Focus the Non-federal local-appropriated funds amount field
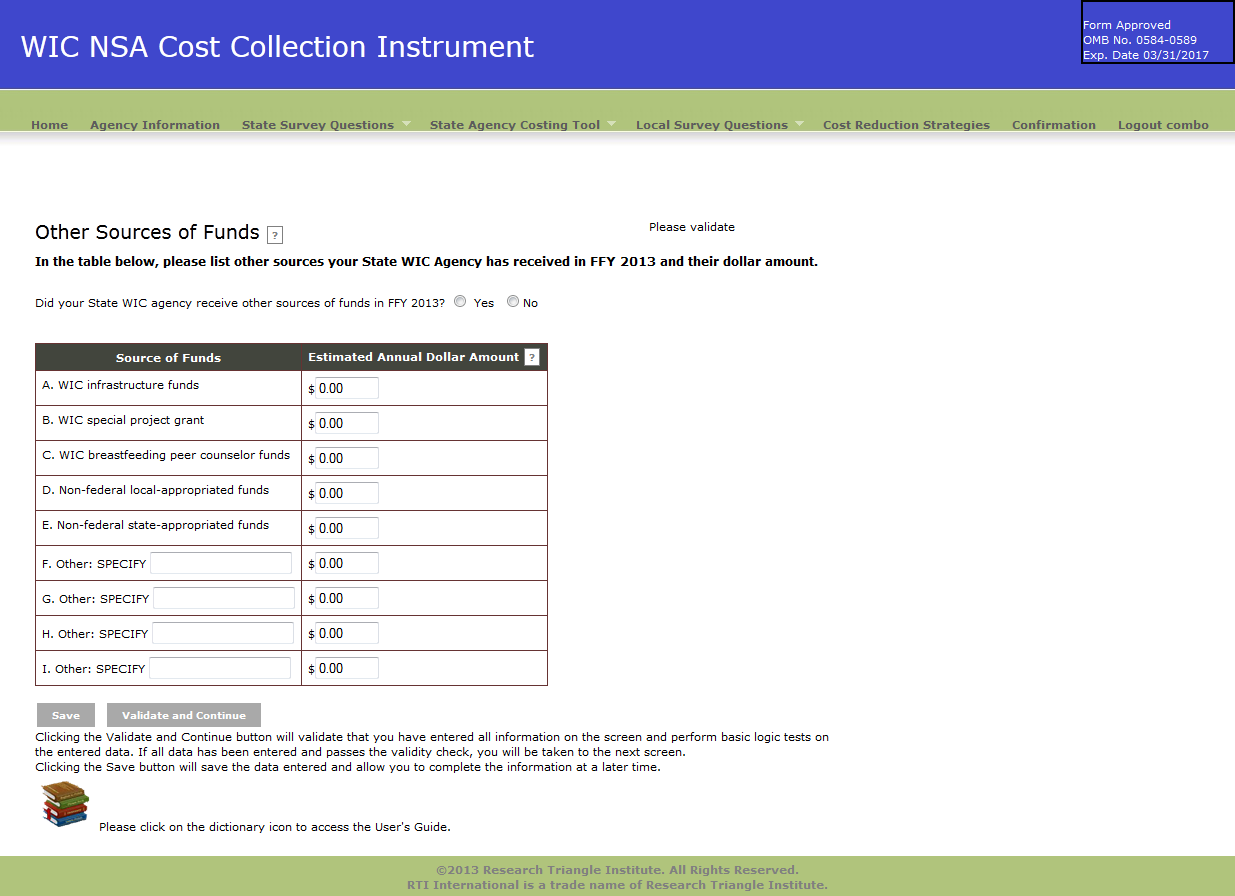Image resolution: width=1235 pixels, height=896 pixels. point(347,493)
